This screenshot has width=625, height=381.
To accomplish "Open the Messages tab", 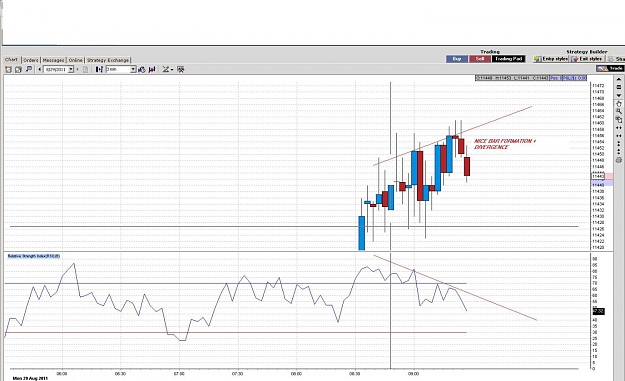I will coord(53,60).
